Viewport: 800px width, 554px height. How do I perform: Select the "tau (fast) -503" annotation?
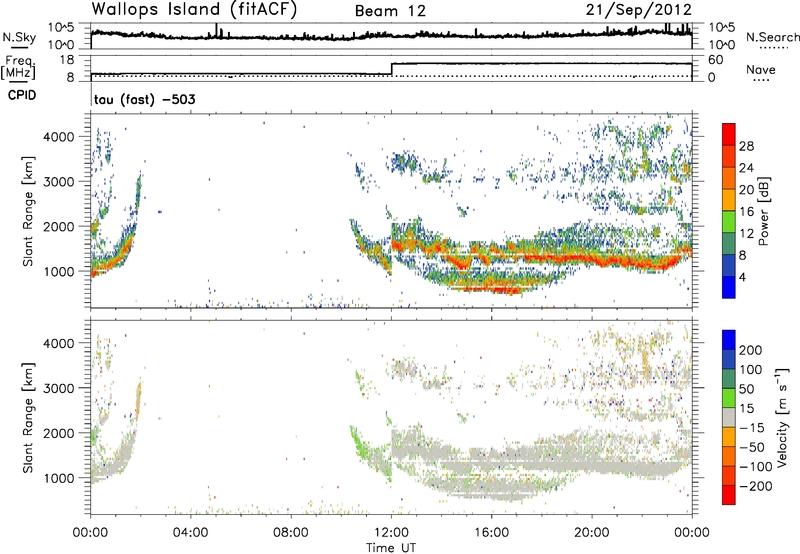pos(145,99)
